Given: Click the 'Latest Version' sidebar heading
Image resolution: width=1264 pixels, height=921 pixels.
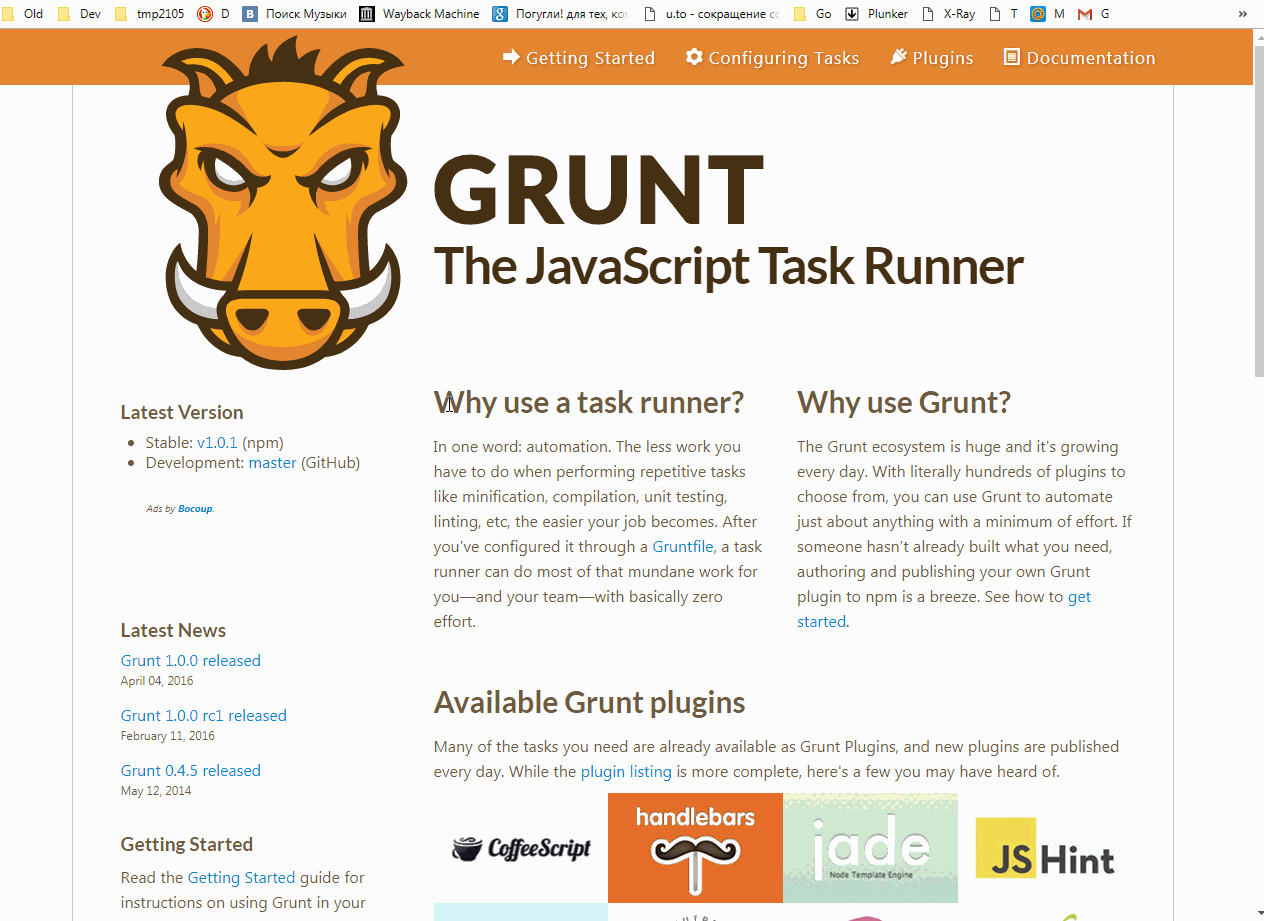Looking at the screenshot, I should pos(182,412).
